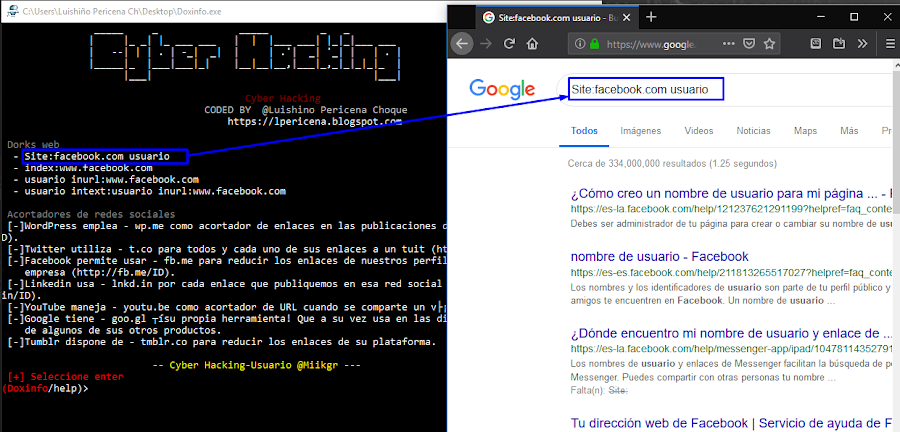Open result ¿Cómo creo un nombre de usuario
This screenshot has height=432, width=900.
pyautogui.click(x=731, y=193)
